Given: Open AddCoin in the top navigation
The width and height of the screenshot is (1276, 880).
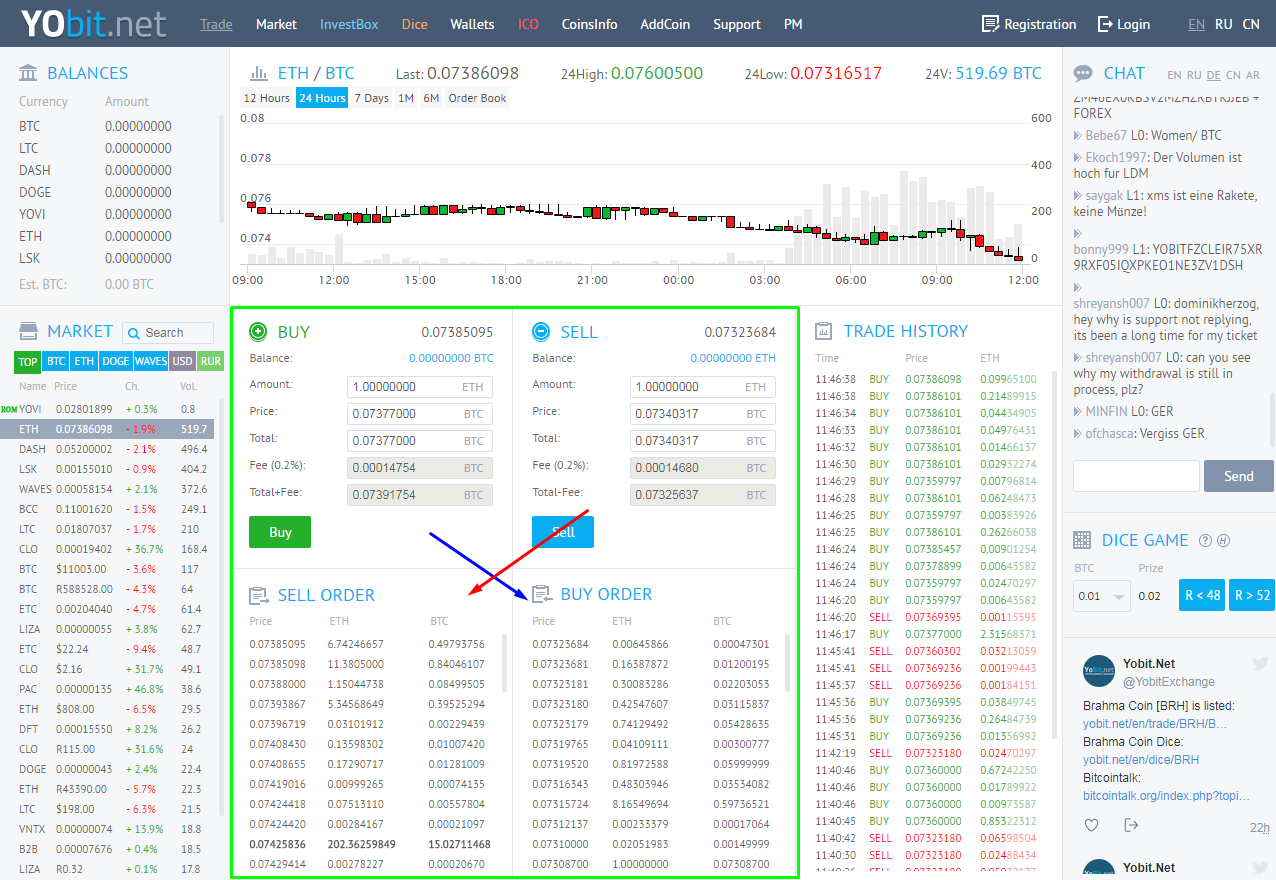Looking at the screenshot, I should pyautogui.click(x=665, y=24).
